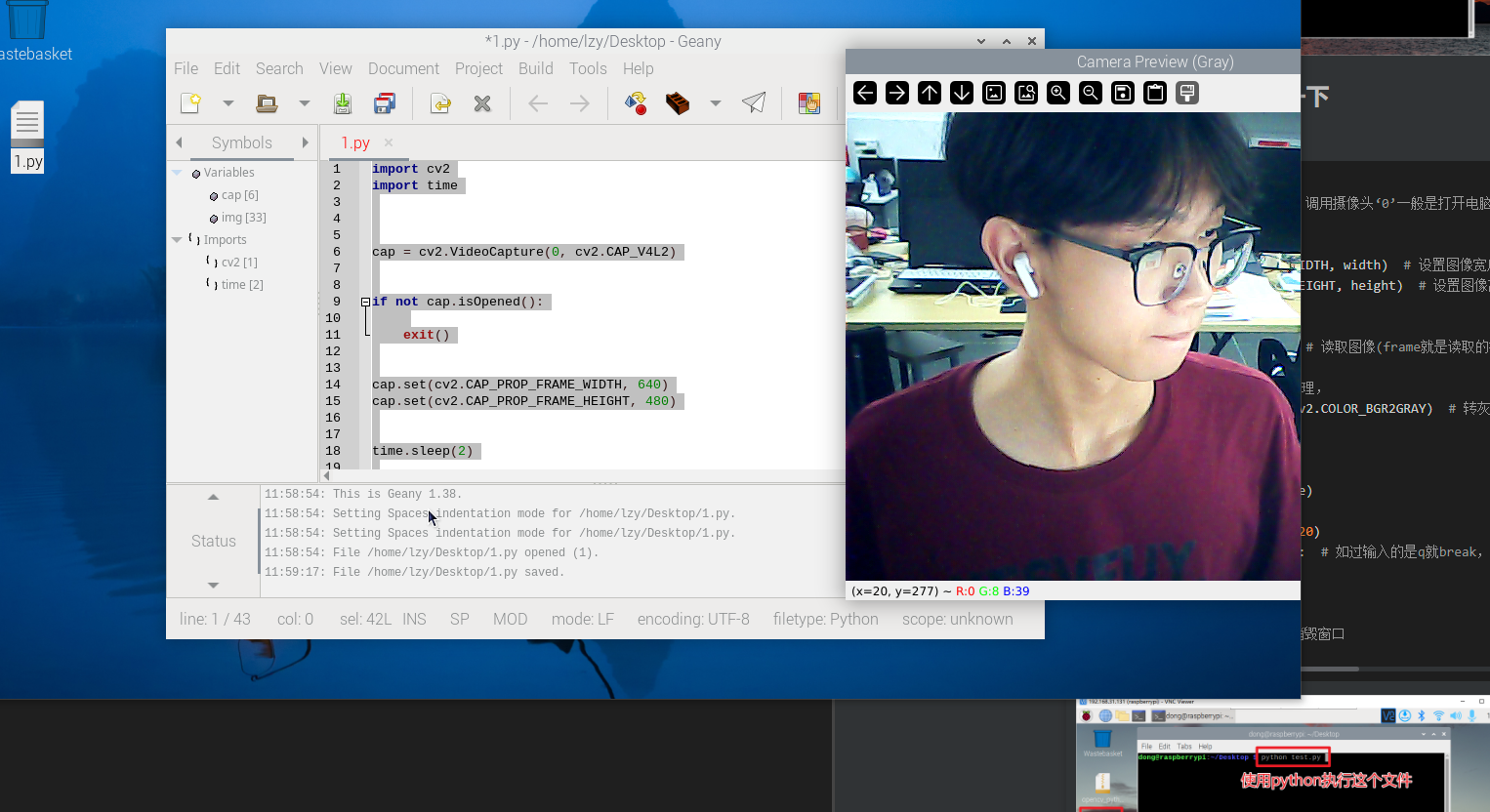This screenshot has height=812, width=1490.
Task: Navigate back using the camera preview left arrow
Action: pos(864,93)
